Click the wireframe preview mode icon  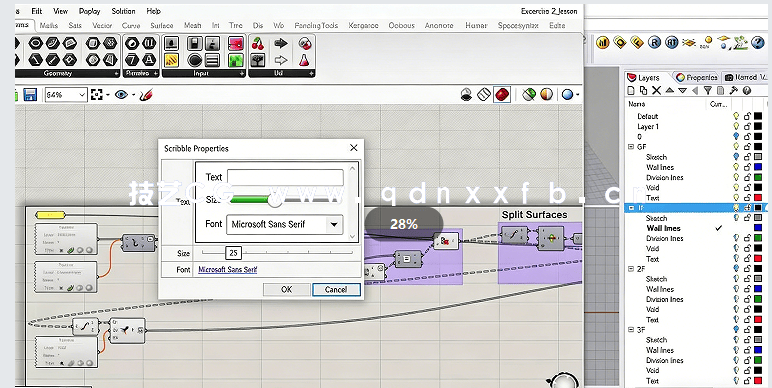pos(483,94)
